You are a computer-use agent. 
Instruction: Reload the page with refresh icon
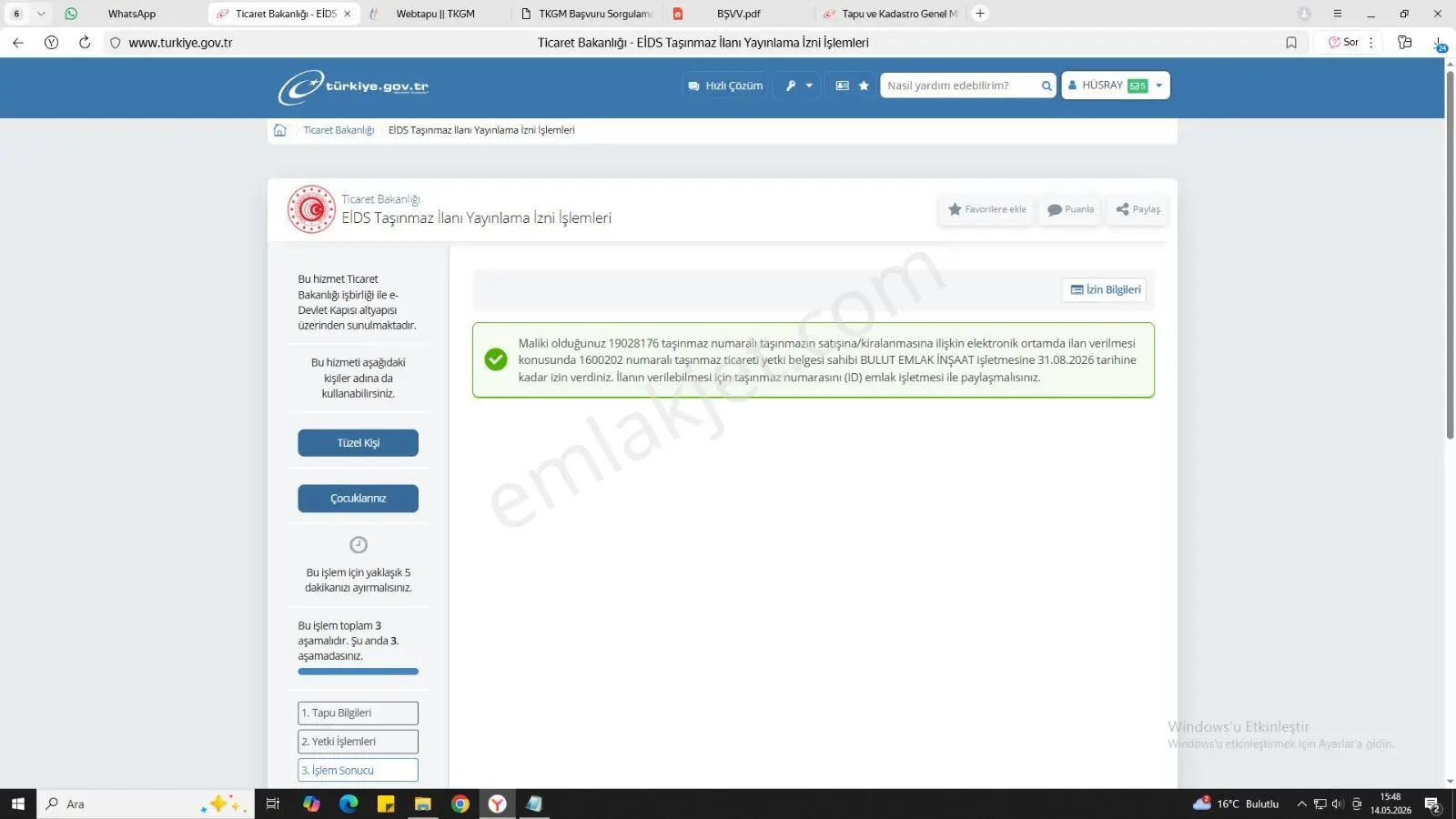click(x=85, y=43)
